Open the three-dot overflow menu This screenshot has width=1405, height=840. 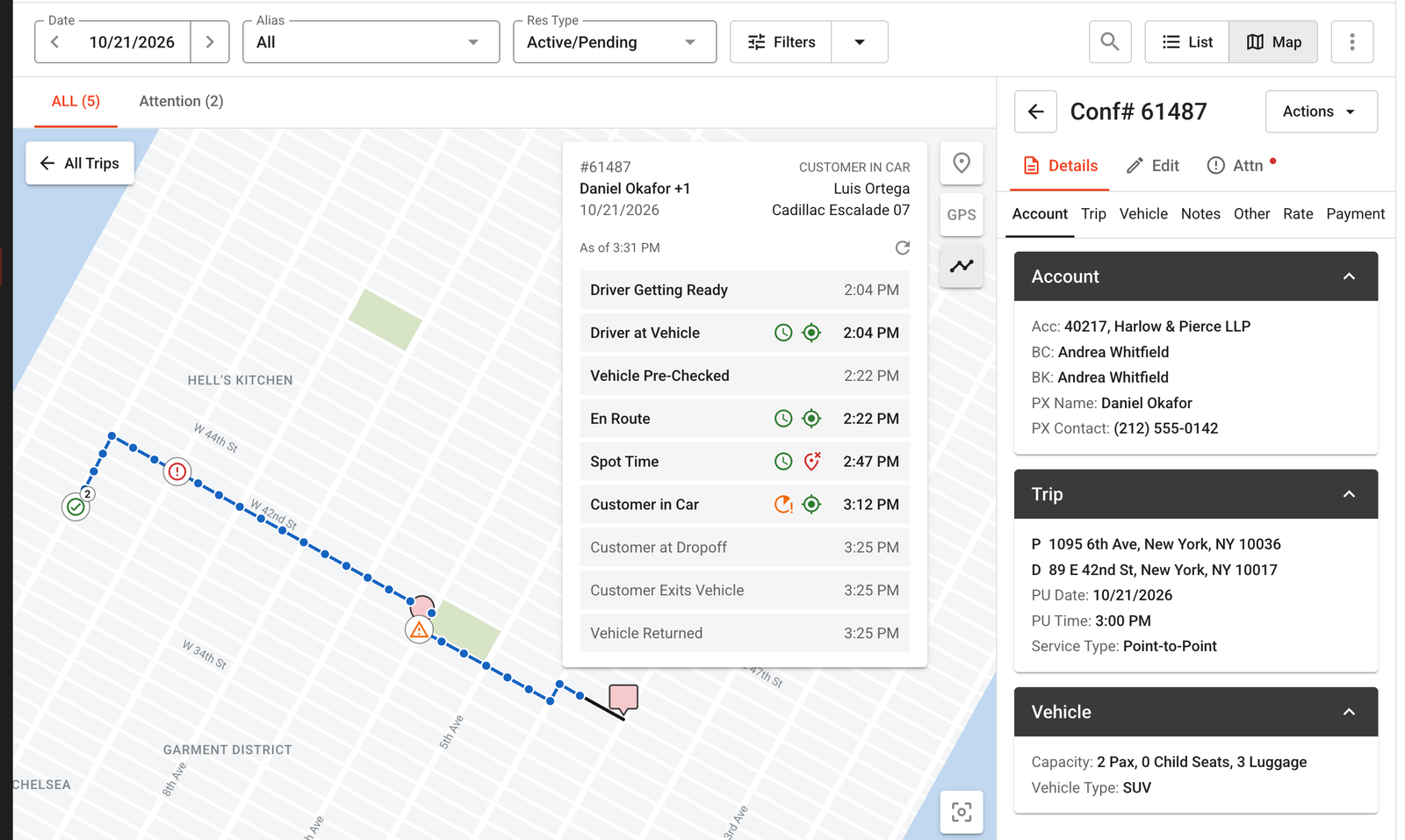point(1352,42)
